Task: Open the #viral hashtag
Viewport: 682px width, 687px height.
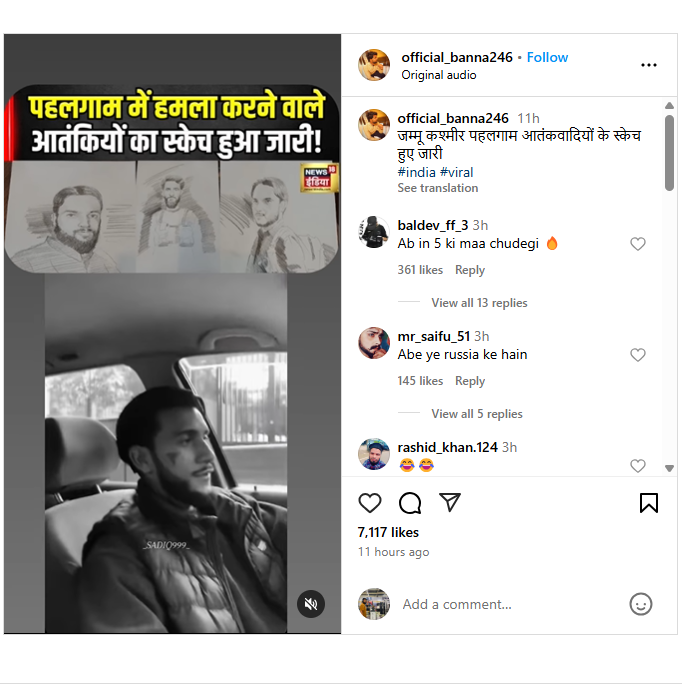Action: click(456, 172)
